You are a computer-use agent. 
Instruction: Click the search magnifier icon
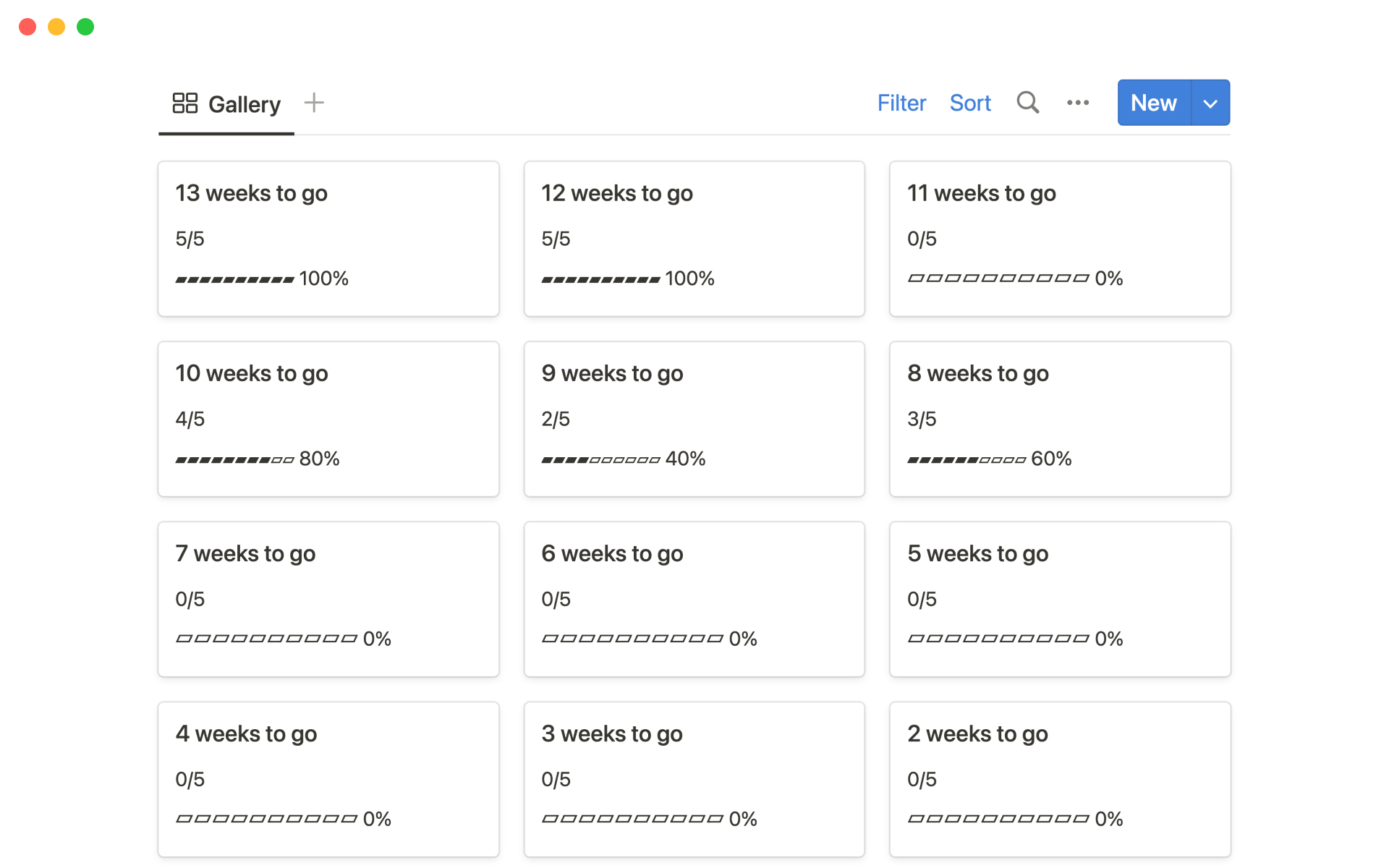pyautogui.click(x=1027, y=103)
